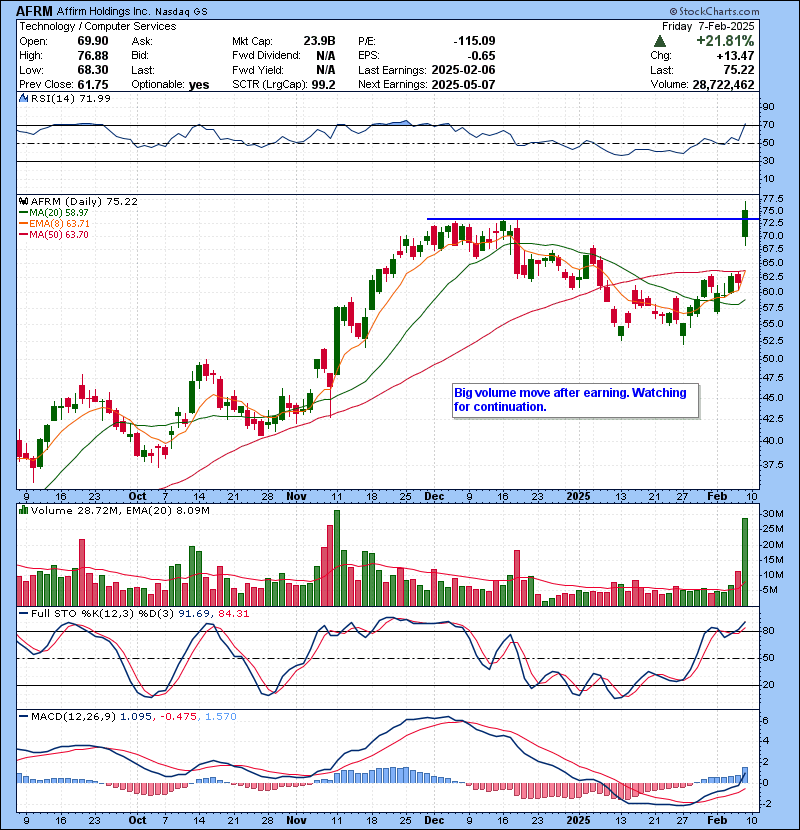800x830 pixels.
Task: Click the Volume value 28,722,462
Action: pos(723,85)
